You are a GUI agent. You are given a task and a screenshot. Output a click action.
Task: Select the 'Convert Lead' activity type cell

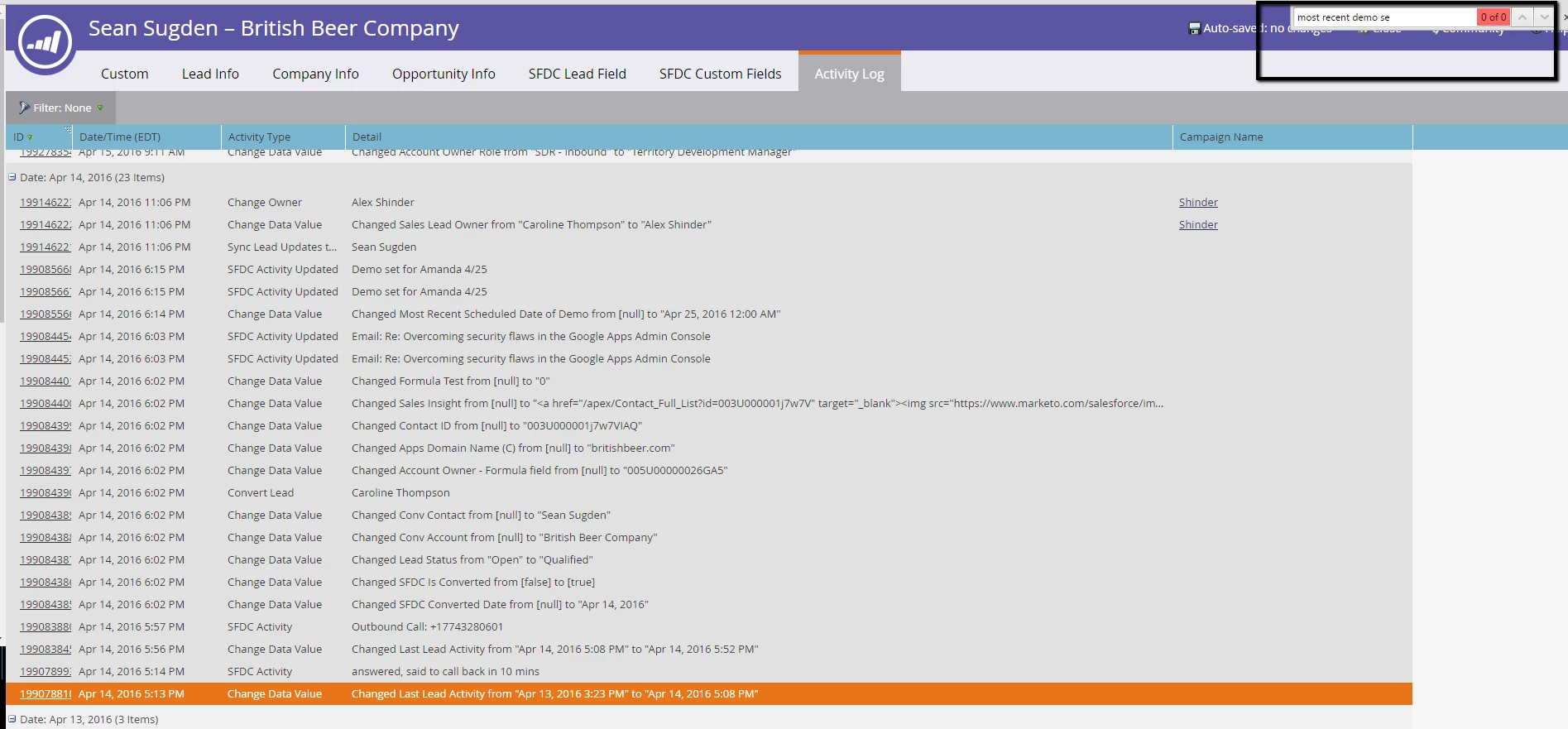(x=261, y=492)
